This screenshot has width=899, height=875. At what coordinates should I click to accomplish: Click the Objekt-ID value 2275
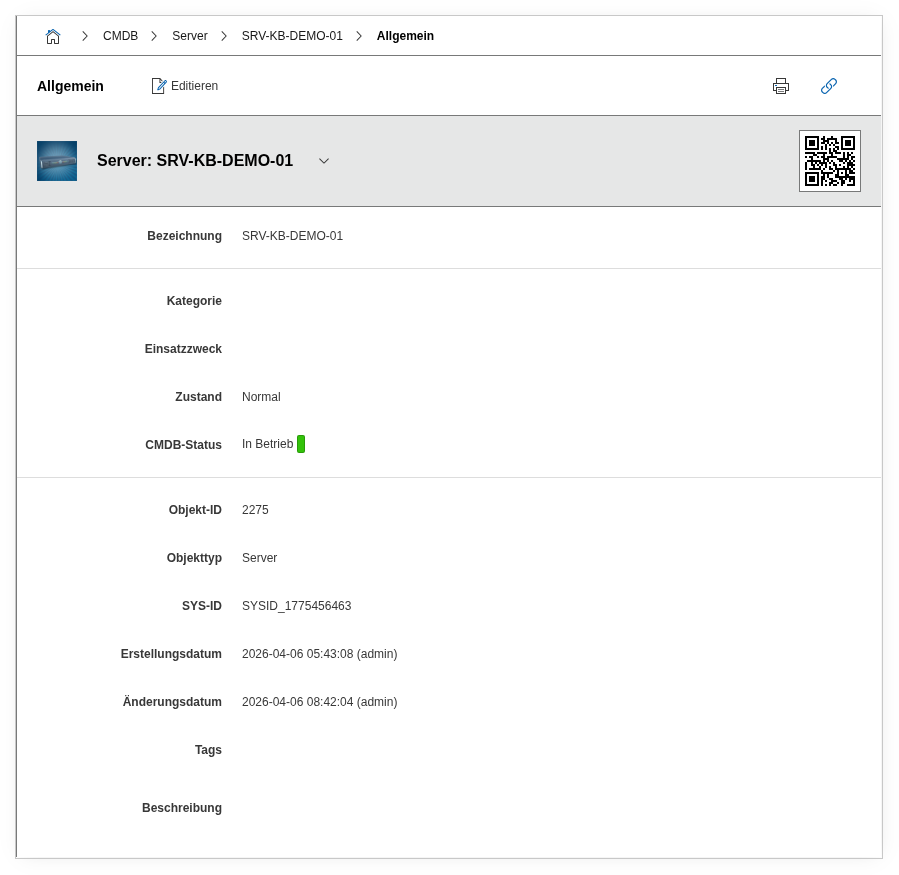255,510
